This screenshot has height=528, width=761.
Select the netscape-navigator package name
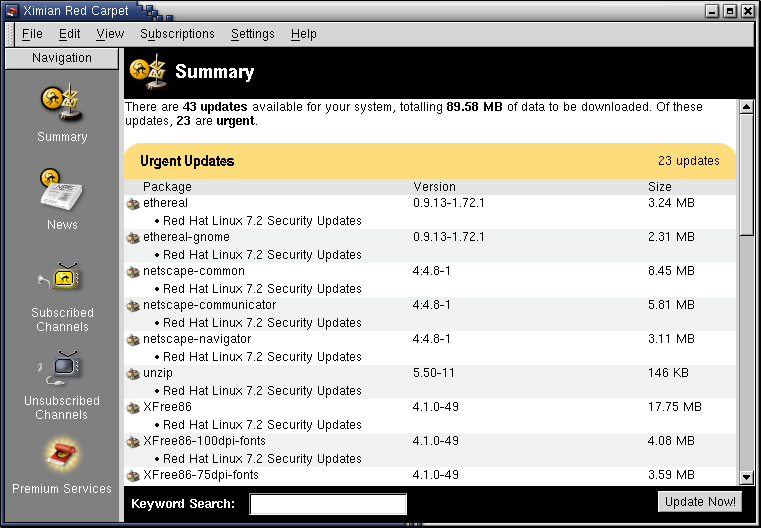[197, 339]
